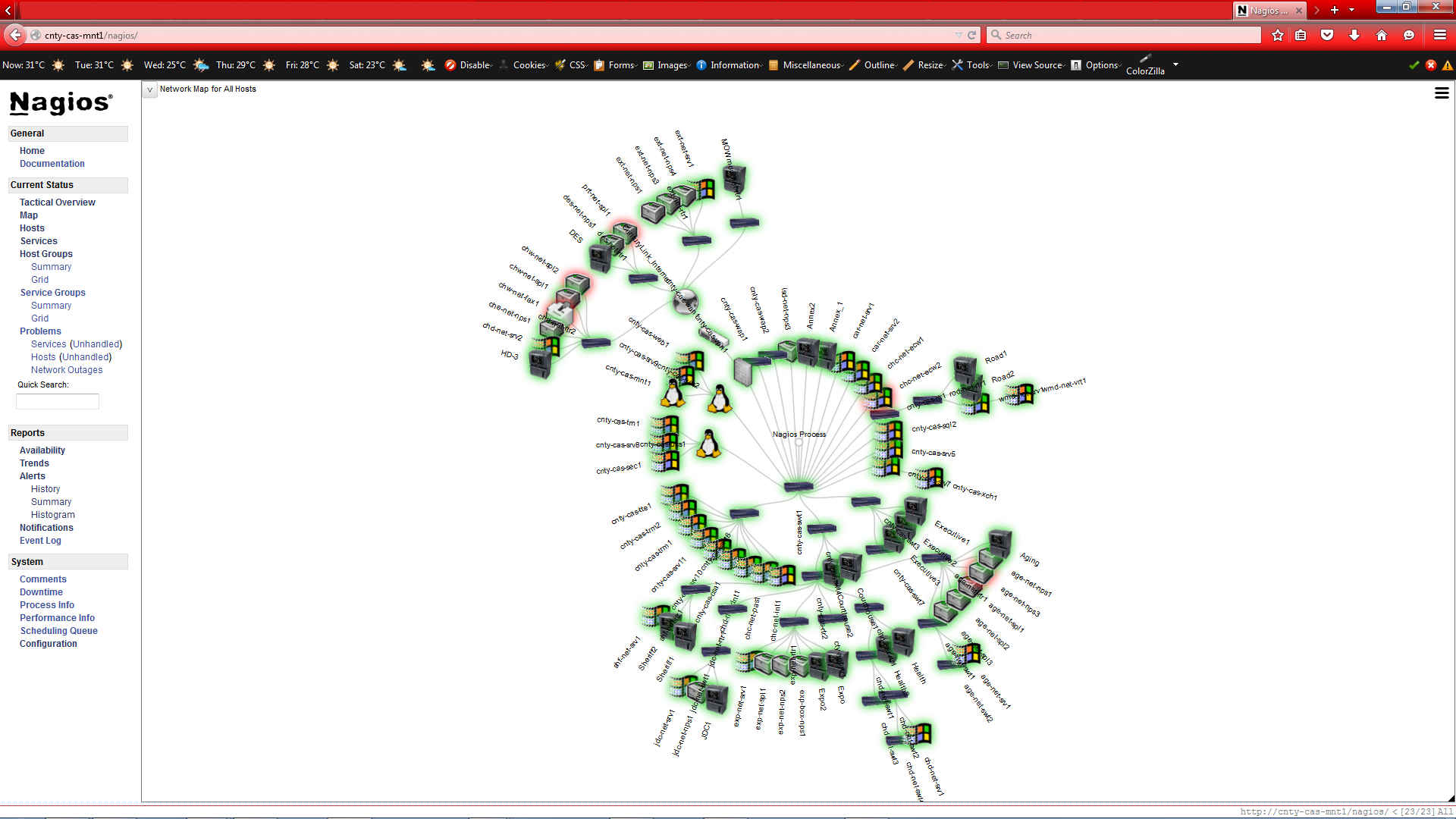Screen dimensions: 1456x819
Task: Click the bookmark star icon
Action: pos(1278,36)
